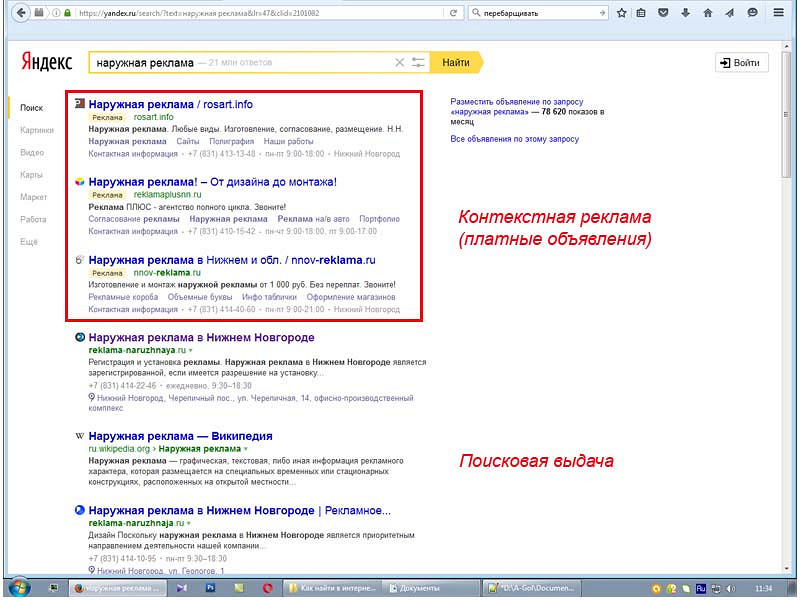800x600 pixels.
Task: Open the 'Портфолио' sitelink
Action: [380, 219]
